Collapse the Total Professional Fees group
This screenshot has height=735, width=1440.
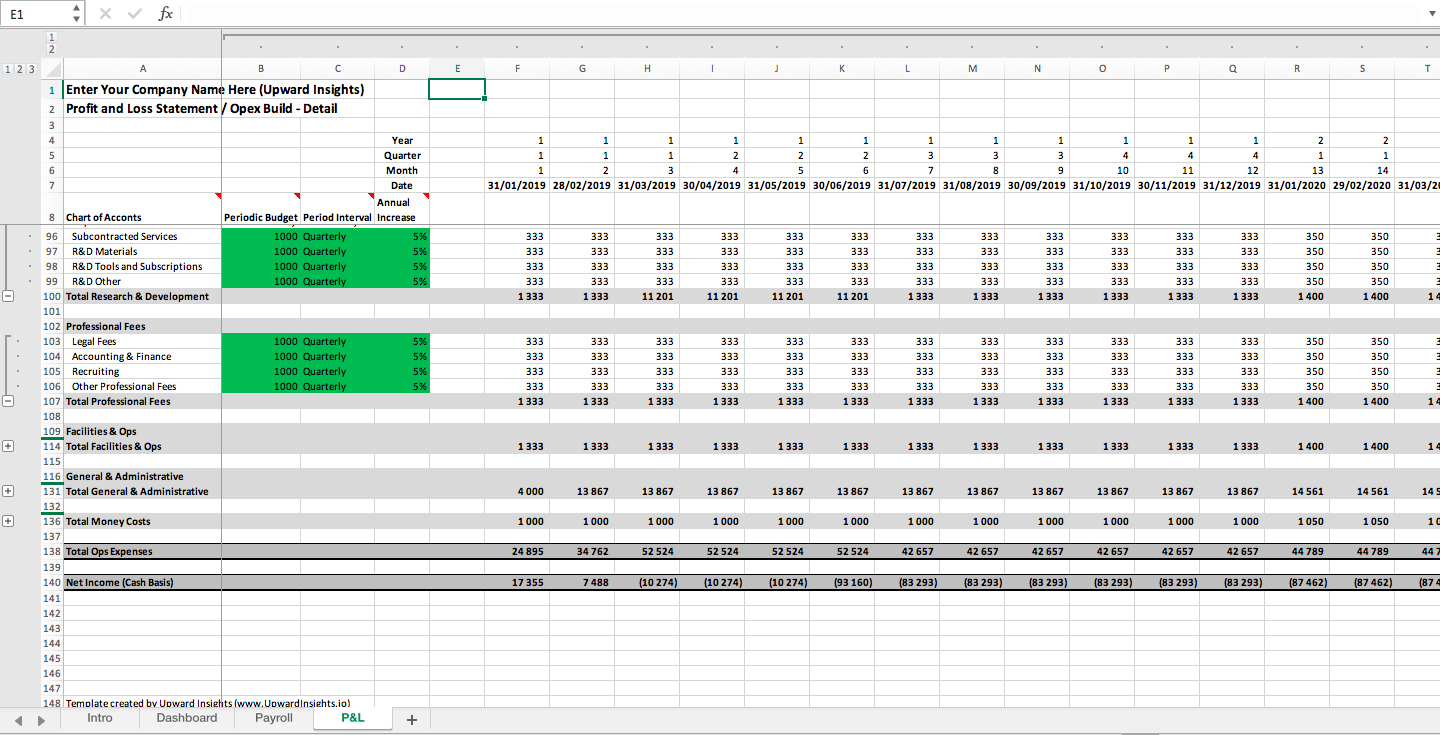[9, 401]
